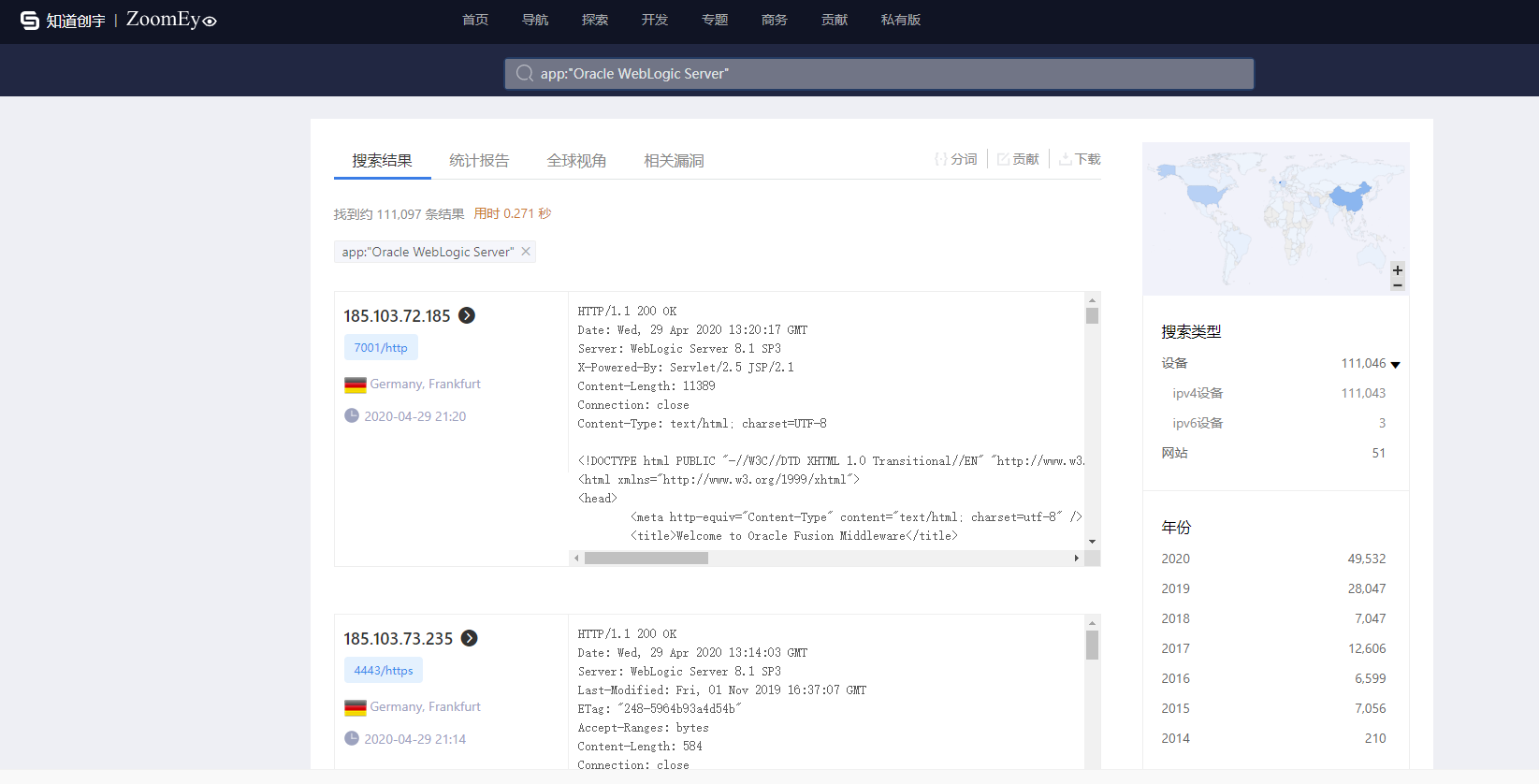Open details arrow next to 185.103.72.185

(x=467, y=315)
